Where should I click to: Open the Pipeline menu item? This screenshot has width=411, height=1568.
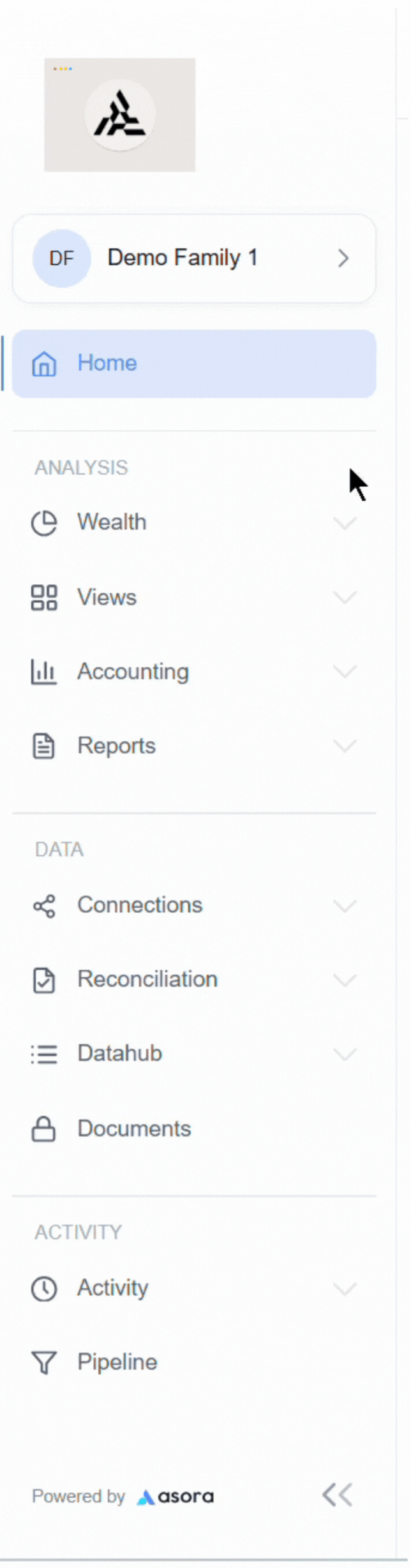tap(117, 1363)
